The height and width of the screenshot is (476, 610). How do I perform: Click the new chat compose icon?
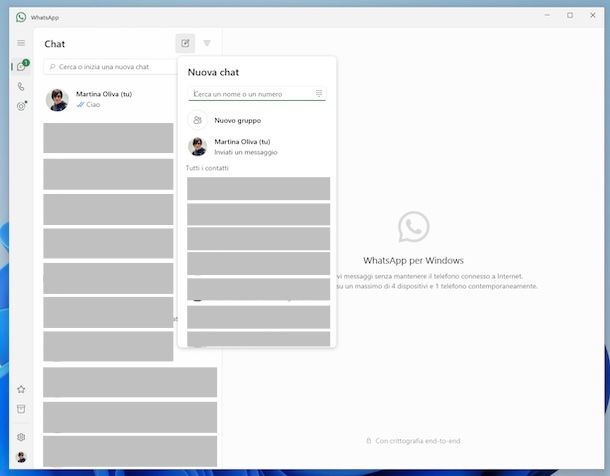[x=185, y=43]
